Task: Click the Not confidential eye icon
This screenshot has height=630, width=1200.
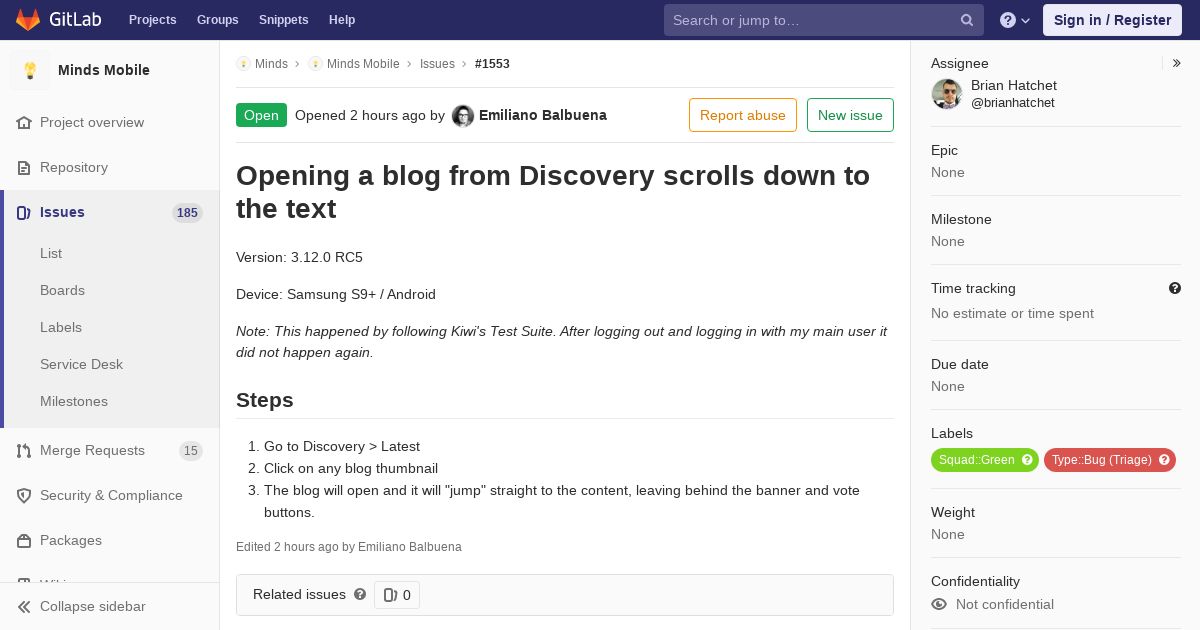Action: (939, 604)
